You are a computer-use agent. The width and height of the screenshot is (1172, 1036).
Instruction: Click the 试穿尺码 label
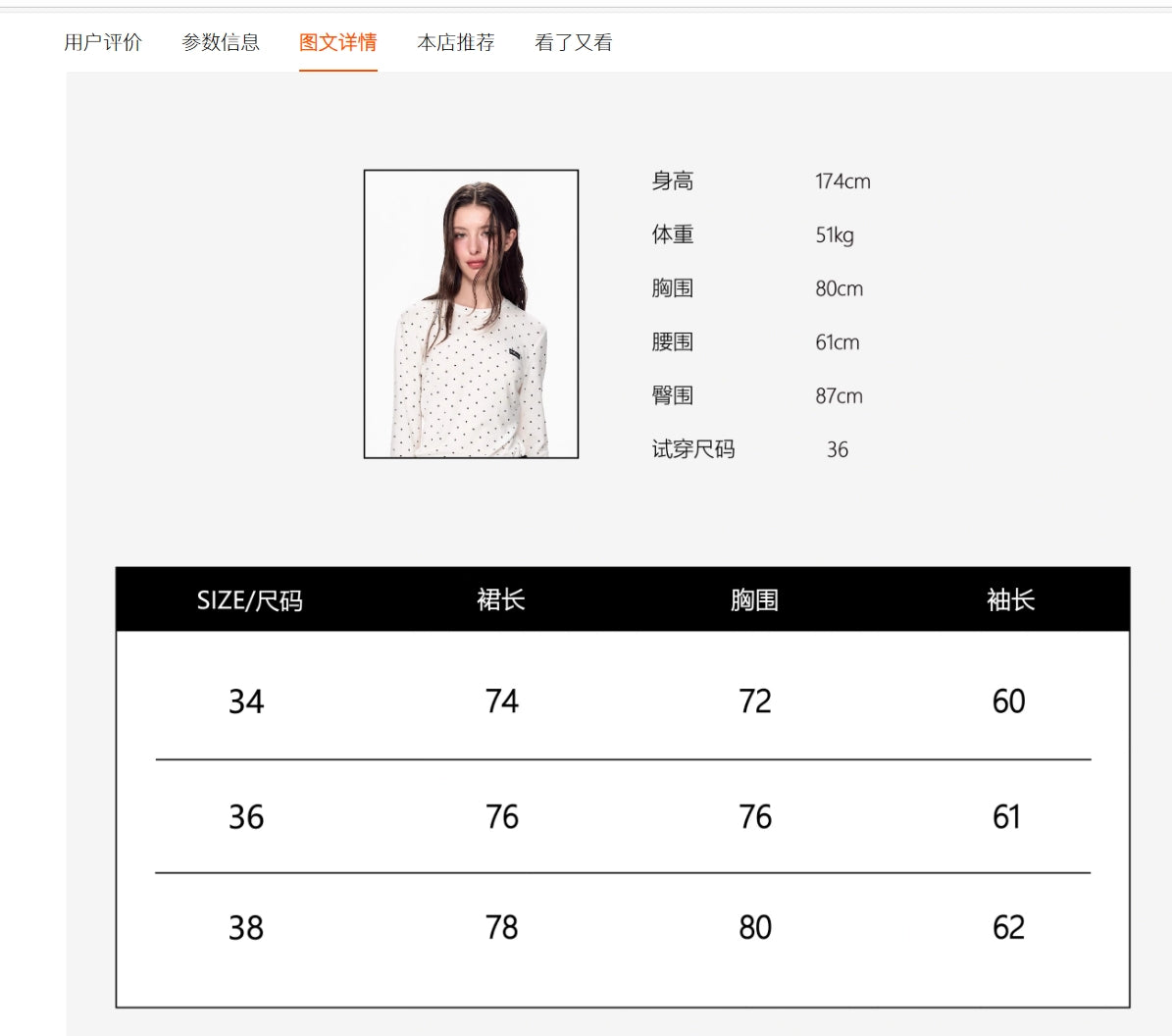pos(693,449)
